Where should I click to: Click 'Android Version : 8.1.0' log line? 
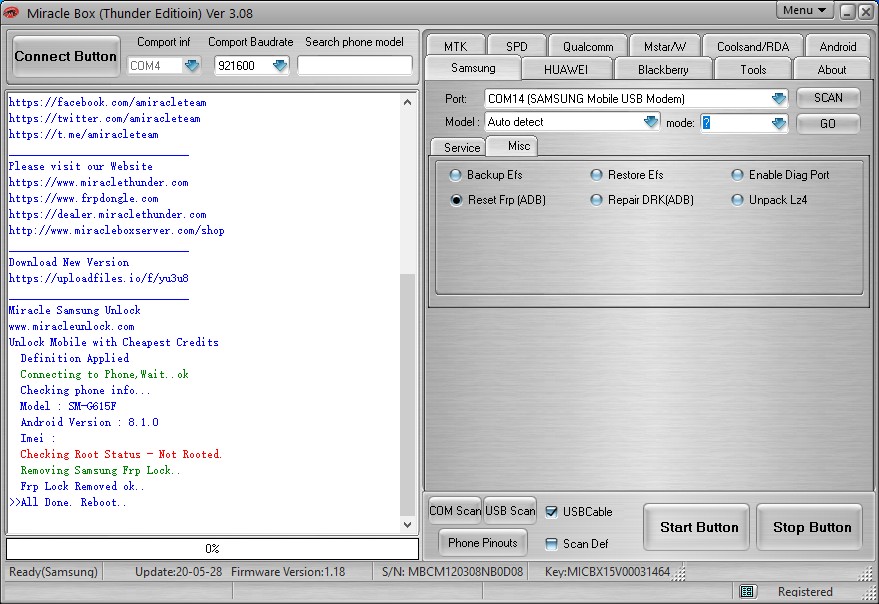tap(90, 422)
